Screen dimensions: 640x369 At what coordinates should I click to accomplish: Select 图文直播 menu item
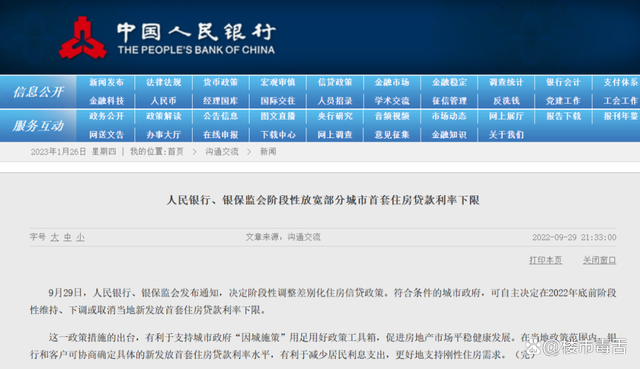click(x=278, y=116)
